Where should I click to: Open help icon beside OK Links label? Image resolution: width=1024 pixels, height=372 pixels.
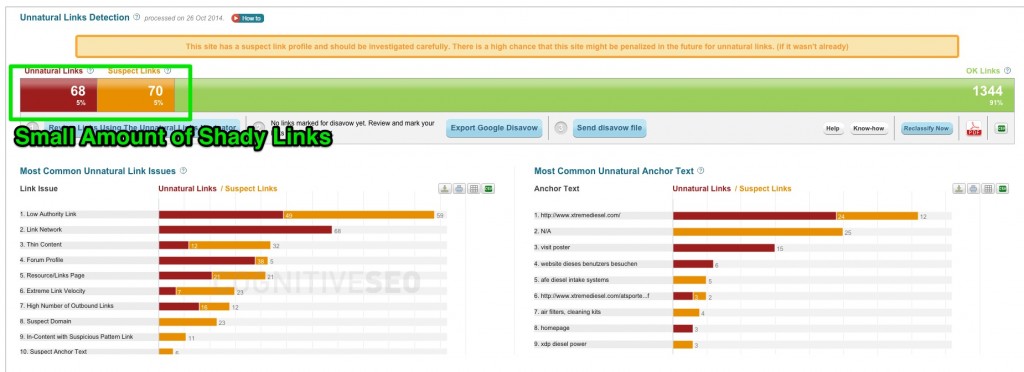(1008, 70)
